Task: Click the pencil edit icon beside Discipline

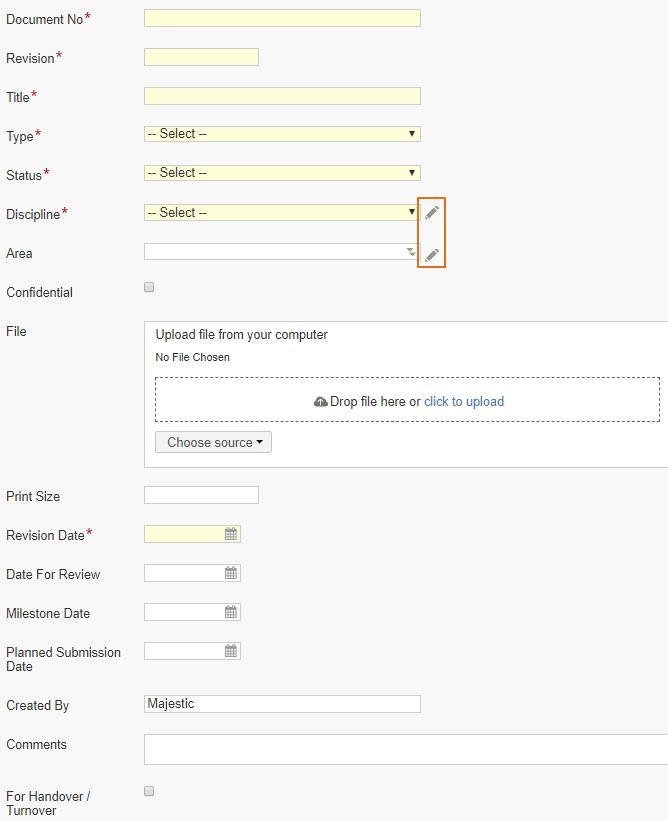Action: pos(432,213)
